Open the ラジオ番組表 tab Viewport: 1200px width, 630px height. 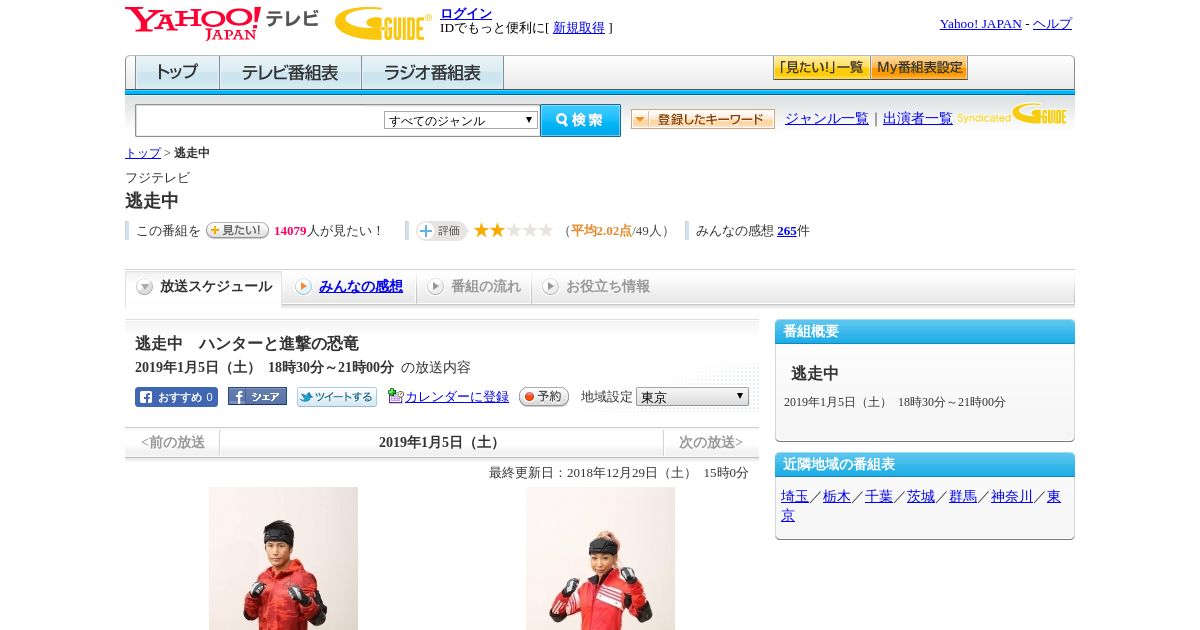[432, 73]
